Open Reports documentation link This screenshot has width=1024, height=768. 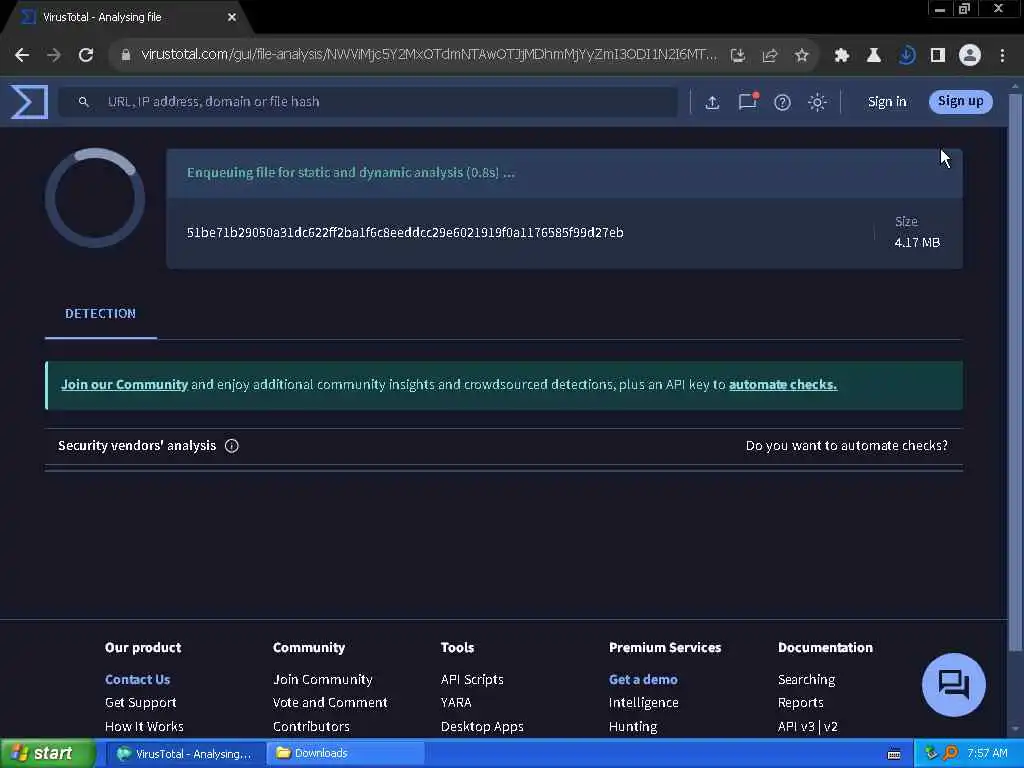point(801,703)
